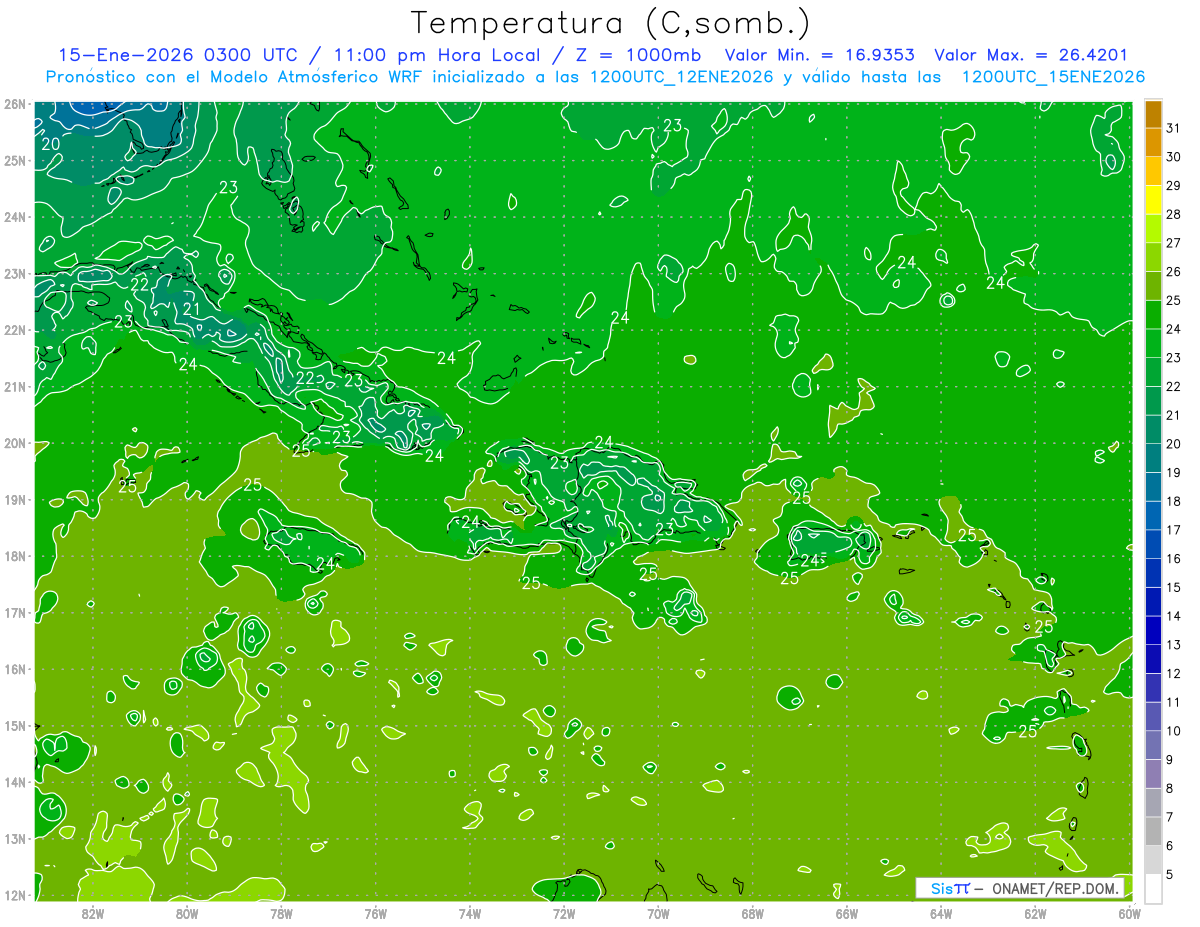Click the 20N latitude axis label

[14, 443]
